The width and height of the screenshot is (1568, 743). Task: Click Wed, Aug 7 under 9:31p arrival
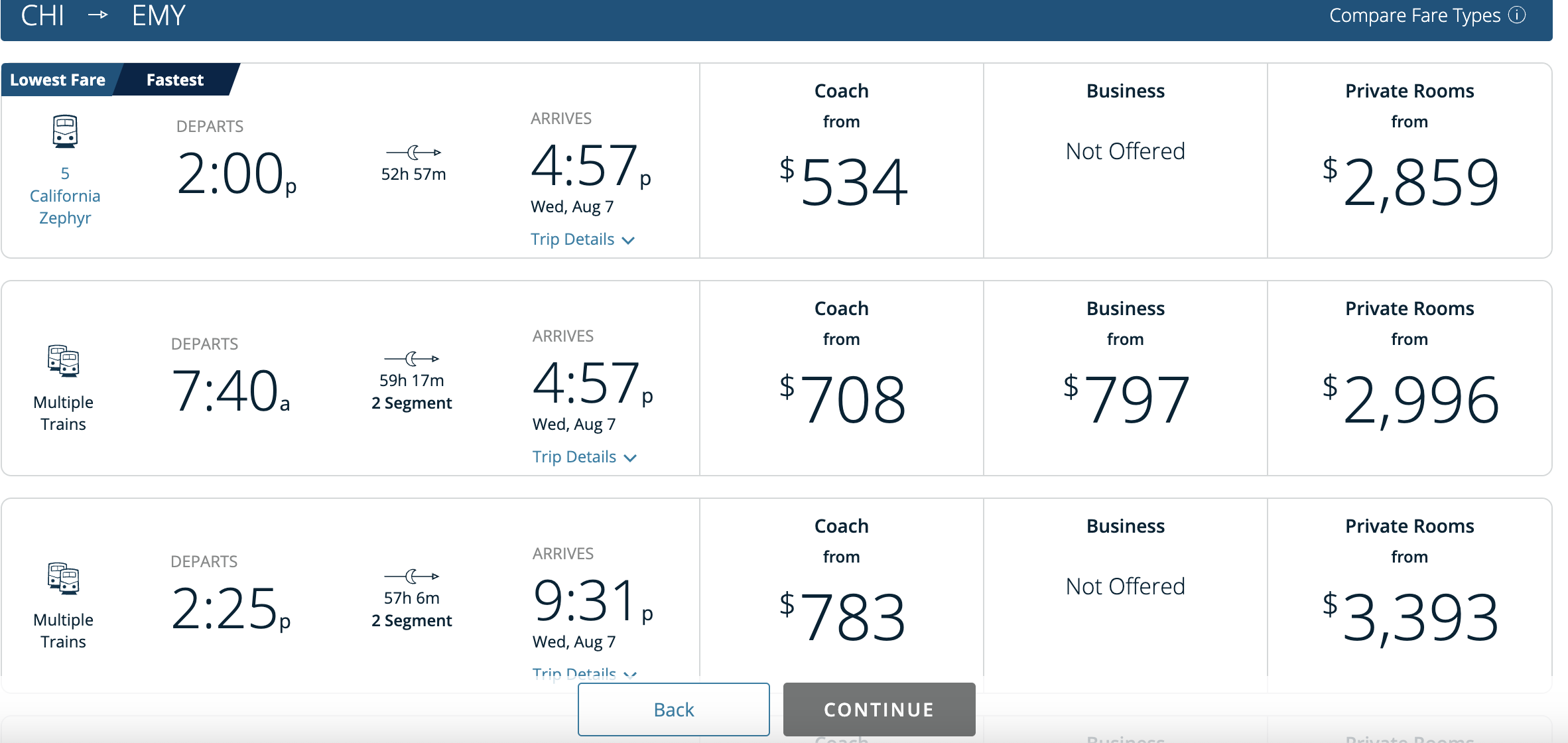[x=574, y=642]
